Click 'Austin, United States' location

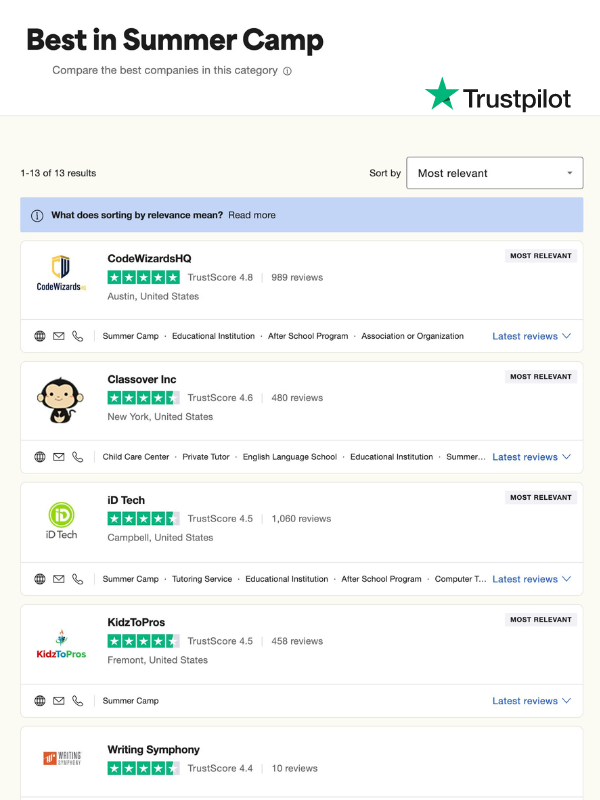pos(153,296)
